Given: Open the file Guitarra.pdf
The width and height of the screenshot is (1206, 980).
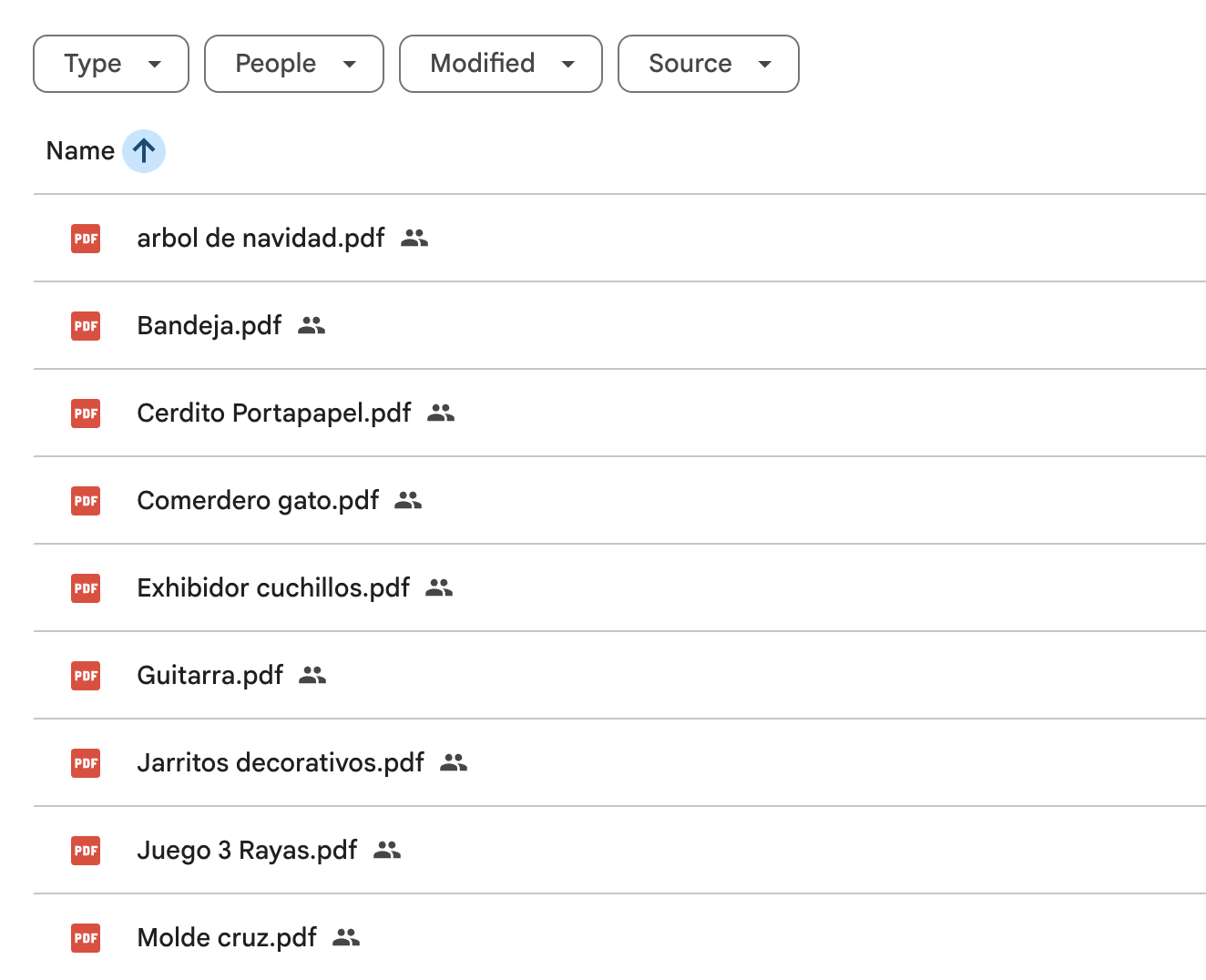Looking at the screenshot, I should [210, 676].
